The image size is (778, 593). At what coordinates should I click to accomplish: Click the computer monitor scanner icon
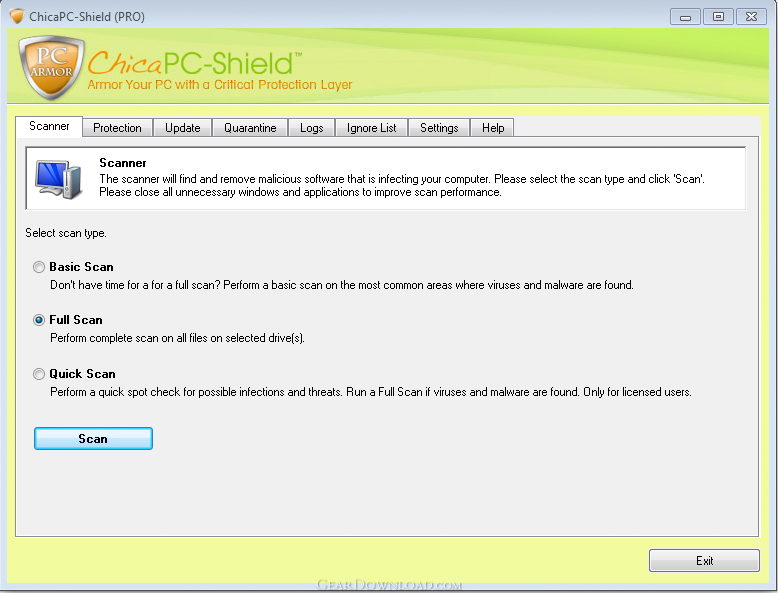[x=58, y=179]
